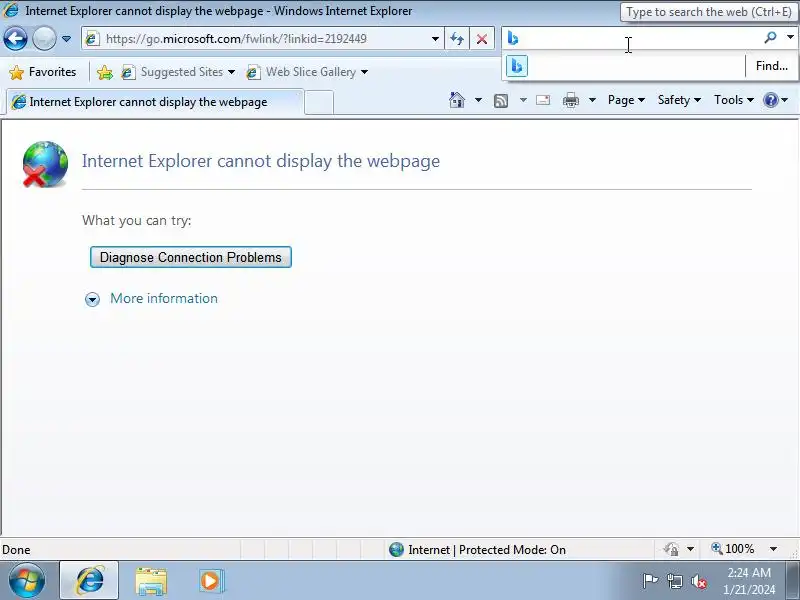This screenshot has height=600, width=800.
Task: Open the Windows Start menu
Action: (27, 581)
